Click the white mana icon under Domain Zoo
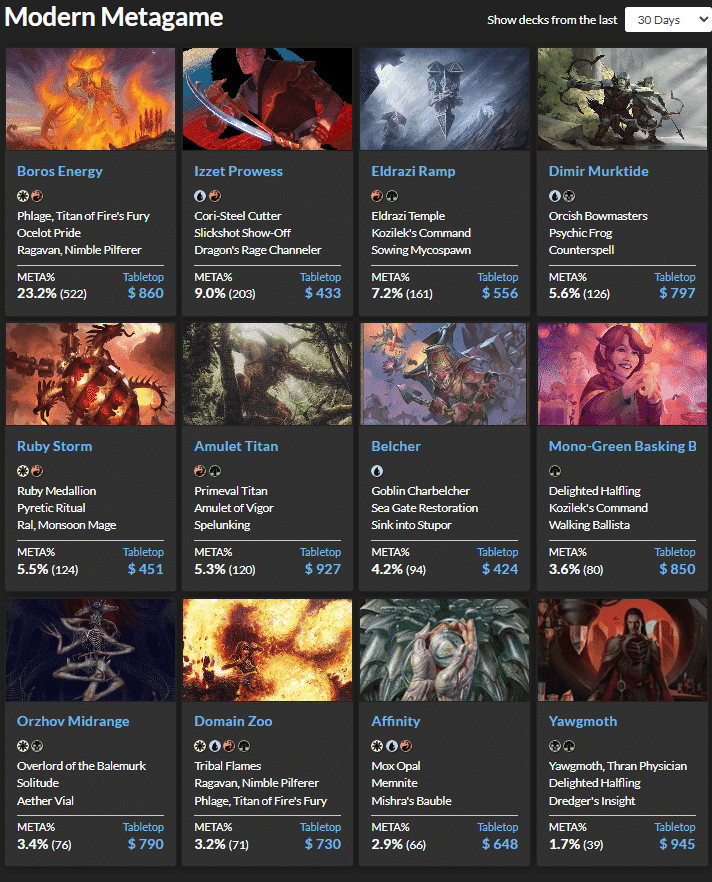 point(200,746)
